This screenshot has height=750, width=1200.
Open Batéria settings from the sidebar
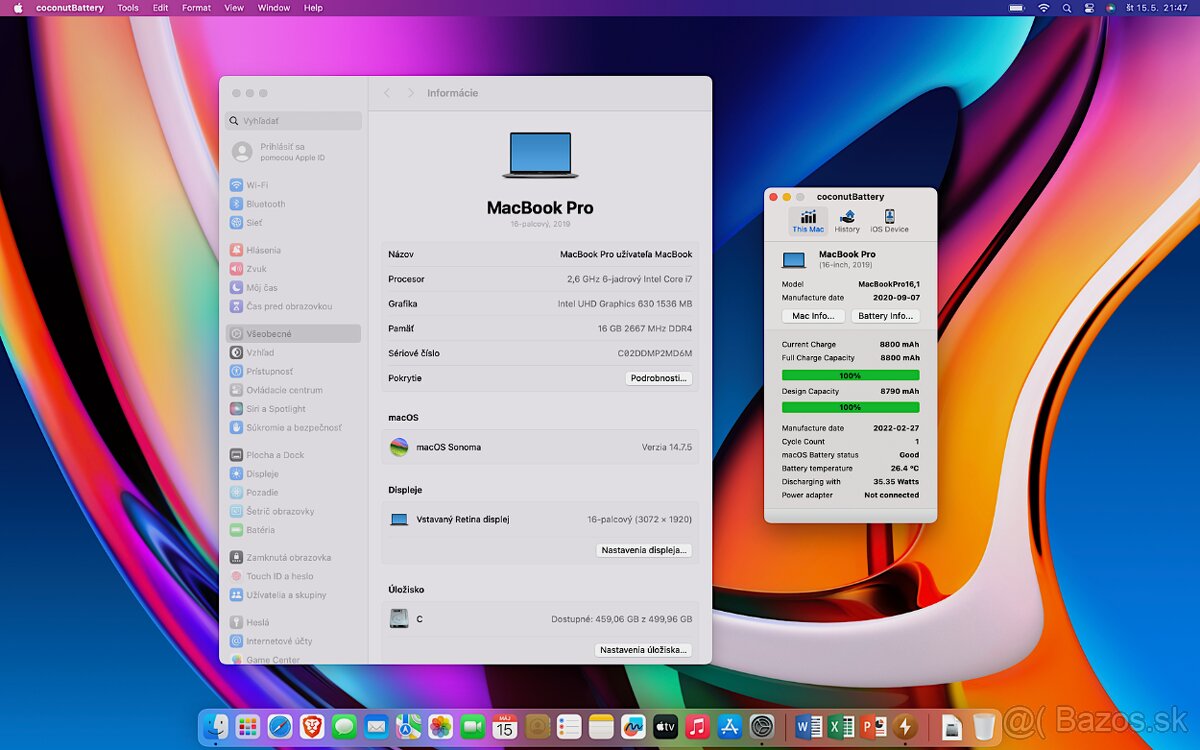pos(261,530)
